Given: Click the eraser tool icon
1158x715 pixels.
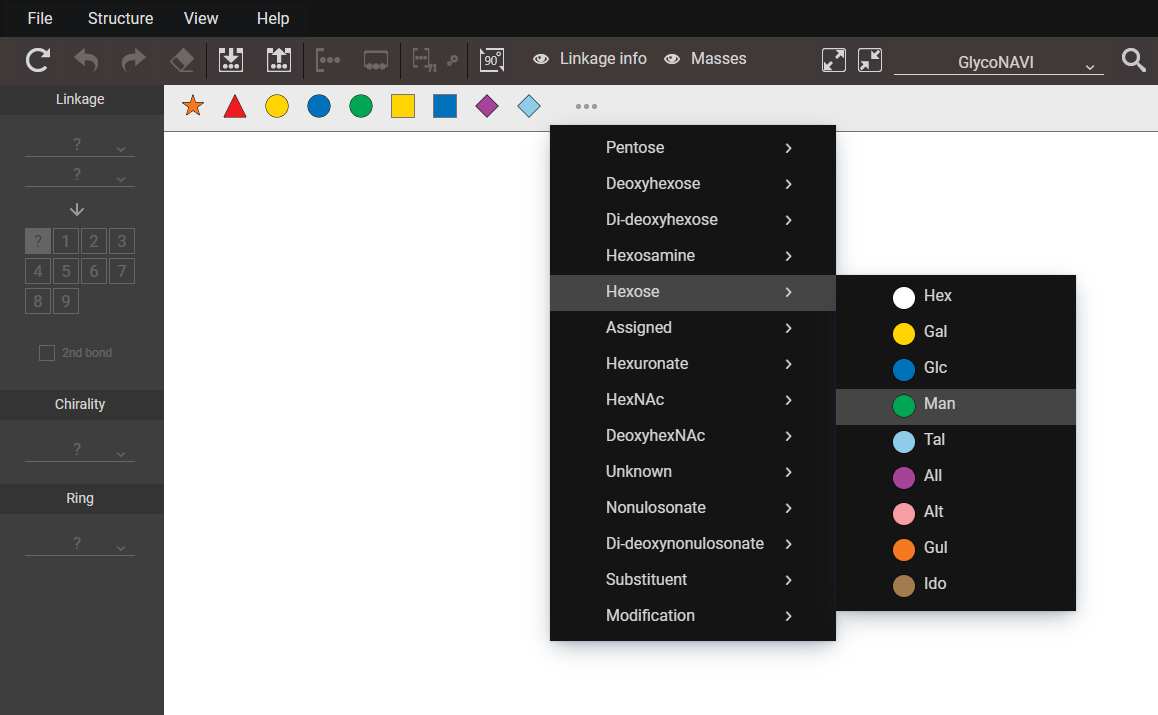Looking at the screenshot, I should [182, 60].
